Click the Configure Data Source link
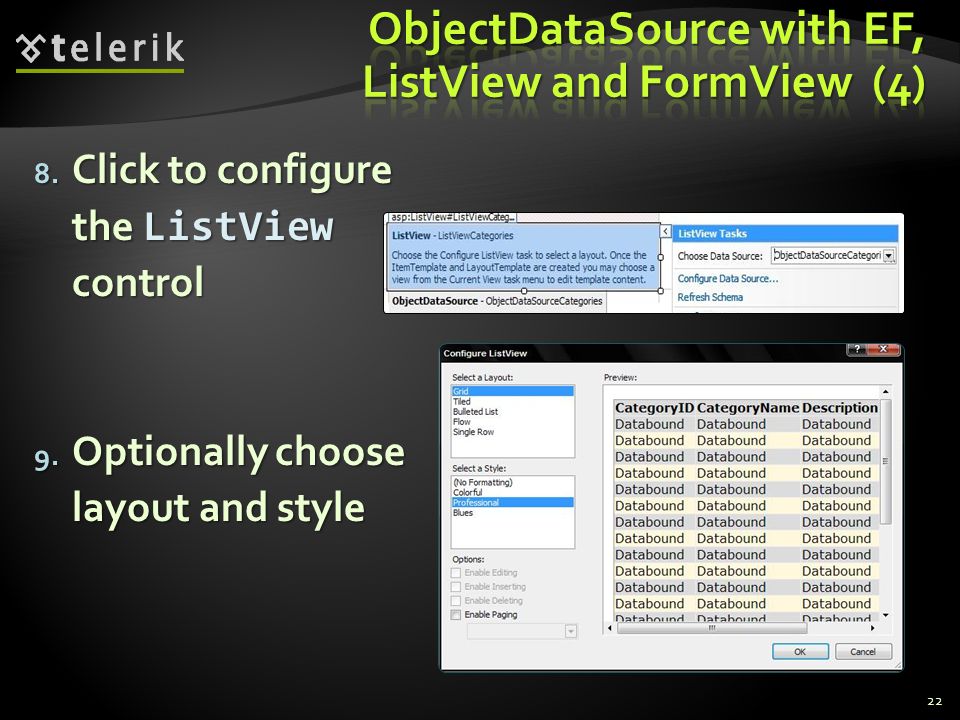This screenshot has width=960, height=720. click(x=727, y=279)
